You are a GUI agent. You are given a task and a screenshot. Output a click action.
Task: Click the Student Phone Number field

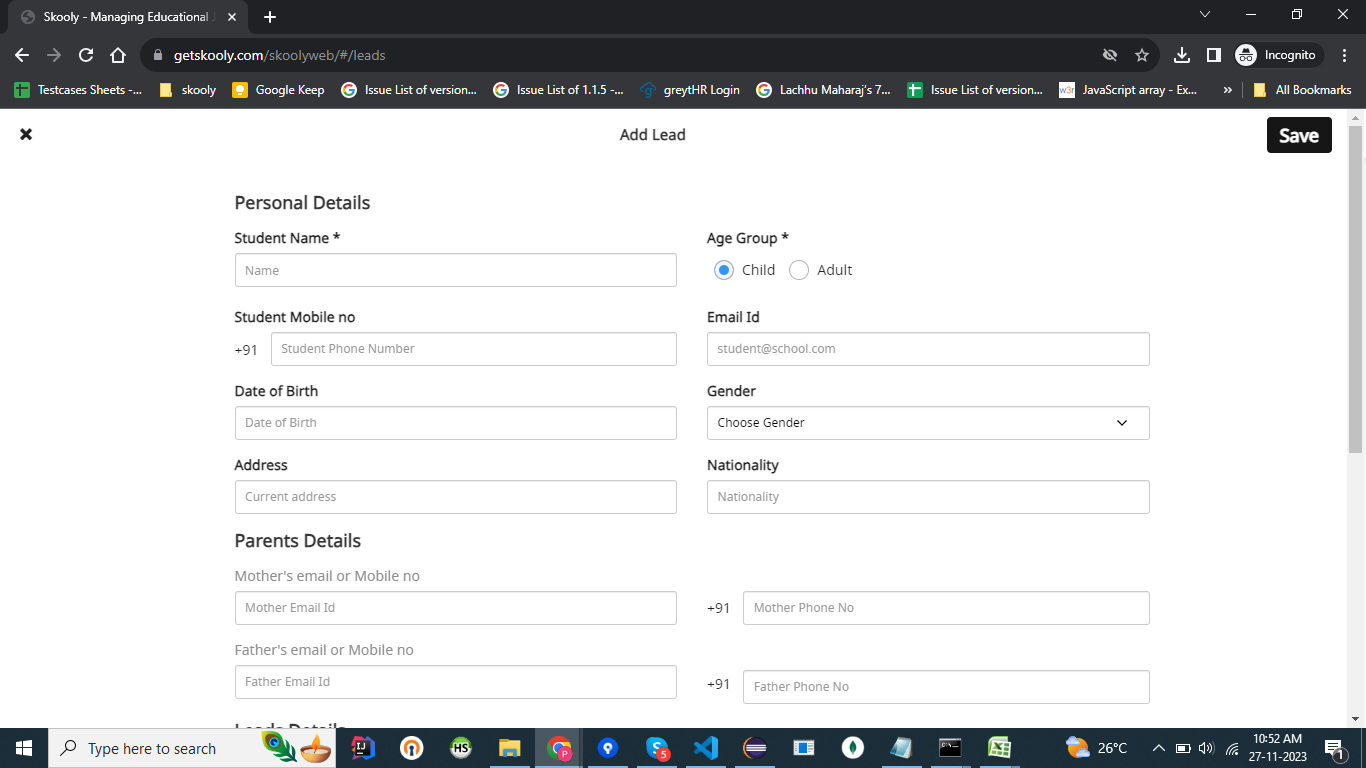[474, 349]
